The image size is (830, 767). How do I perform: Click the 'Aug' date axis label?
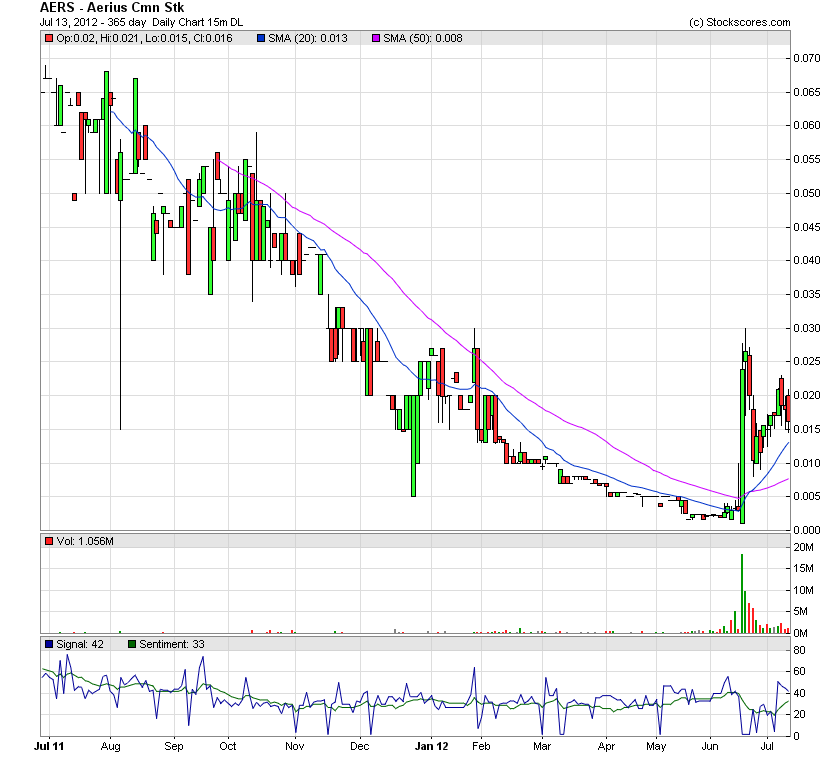tap(111, 746)
